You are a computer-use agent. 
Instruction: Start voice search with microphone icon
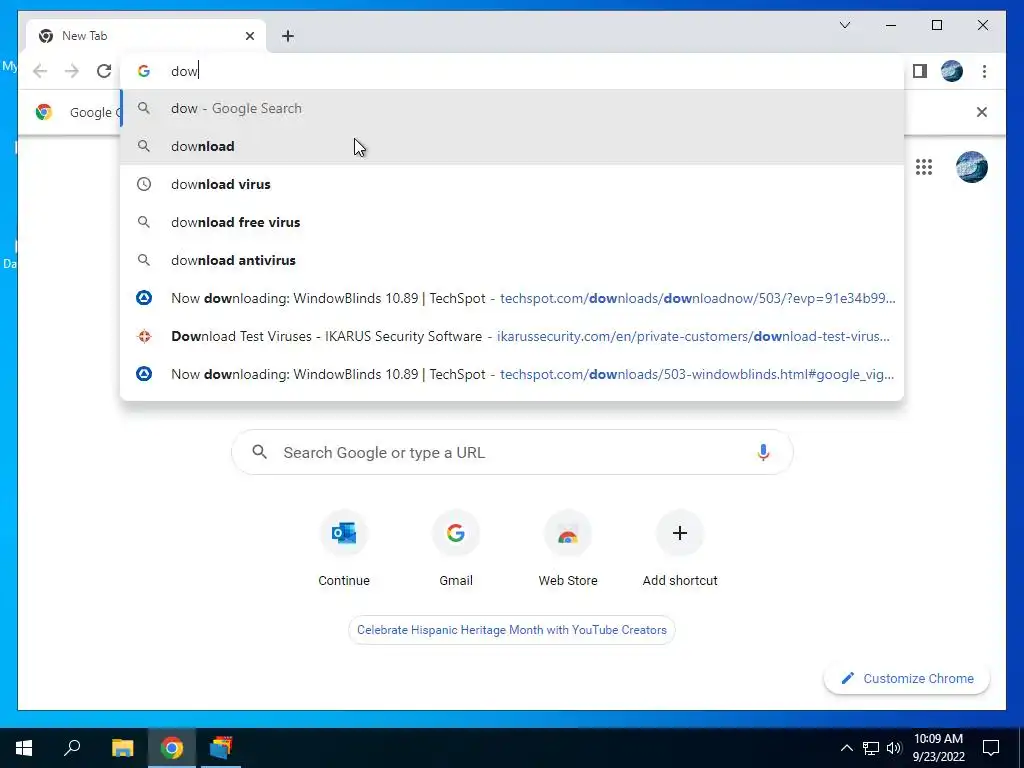pyautogui.click(x=763, y=452)
